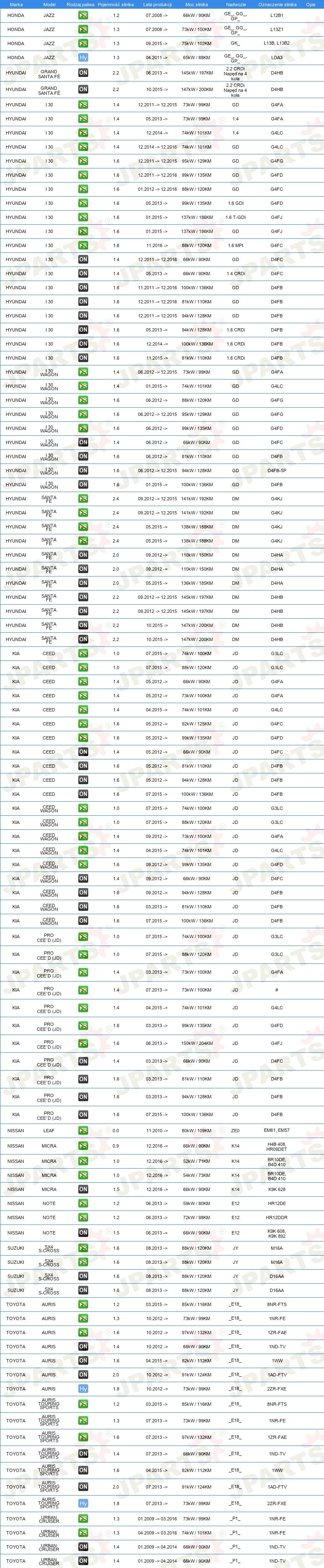Click the 150kW / 204KM power cell
The width and height of the screenshot is (324, 1568).
pos(197,1043)
